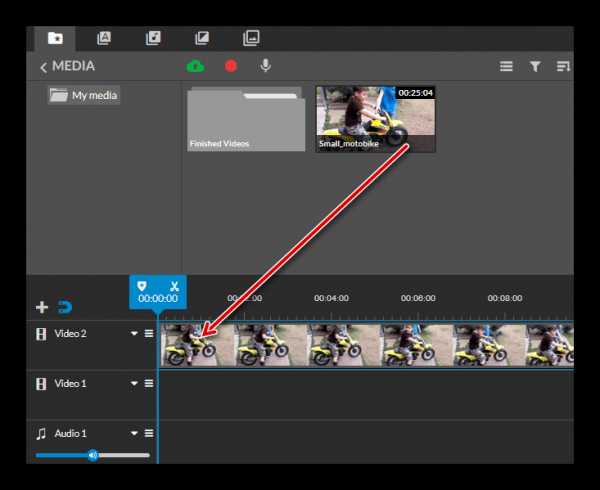The image size is (600, 490).
Task: Open the Backgrounds graphics tab
Action: pyautogui.click(x=251, y=38)
